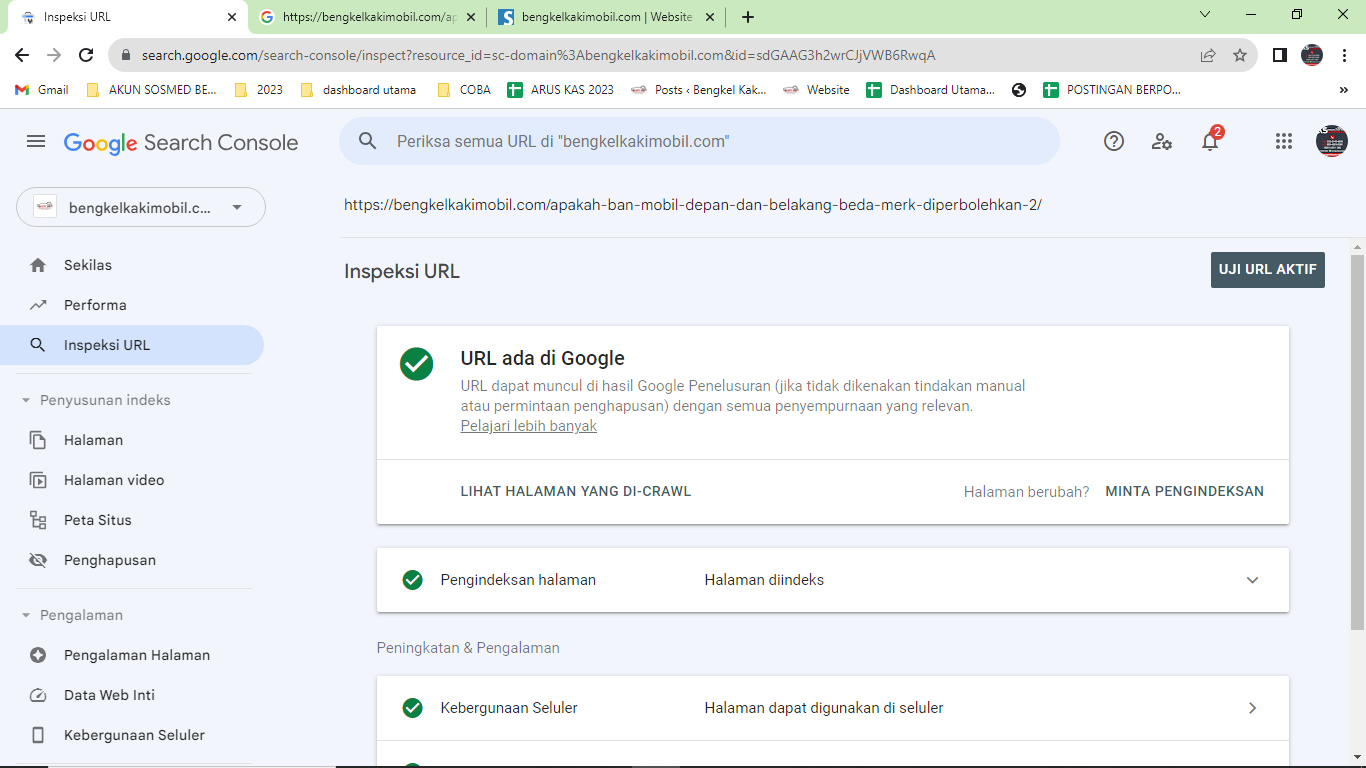
Task: Go back using the browser arrow
Action: [22, 55]
